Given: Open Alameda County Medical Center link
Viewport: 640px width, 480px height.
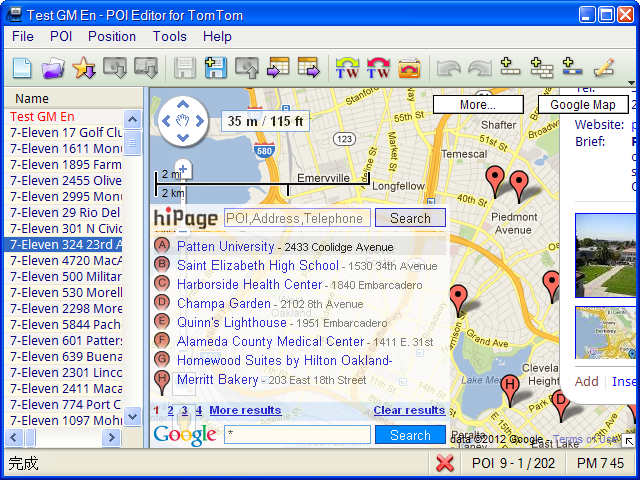Looking at the screenshot, I should point(270,341).
